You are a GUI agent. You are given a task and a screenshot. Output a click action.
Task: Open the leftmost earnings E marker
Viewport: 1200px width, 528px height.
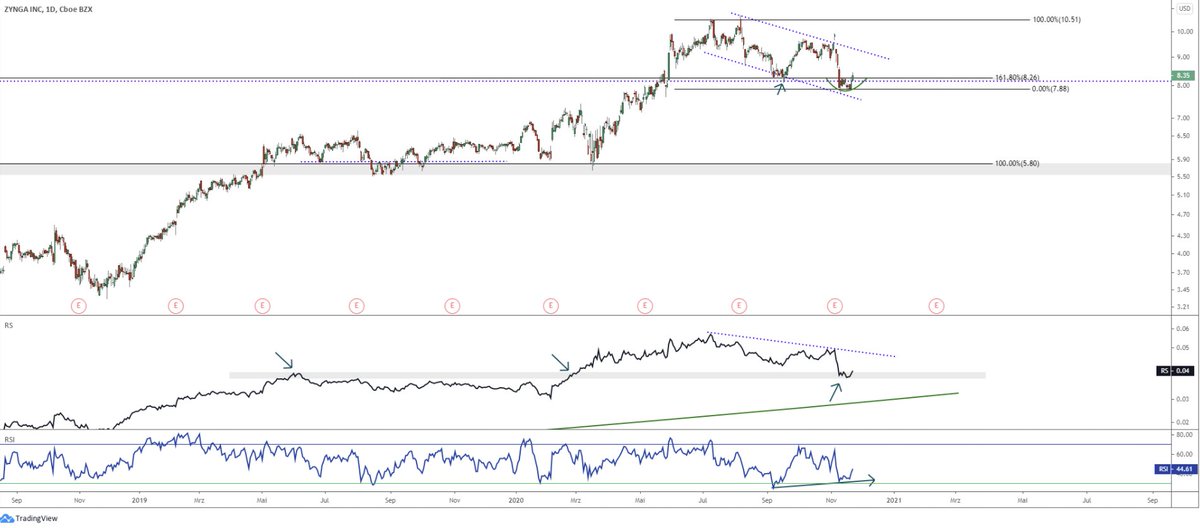pos(78,304)
